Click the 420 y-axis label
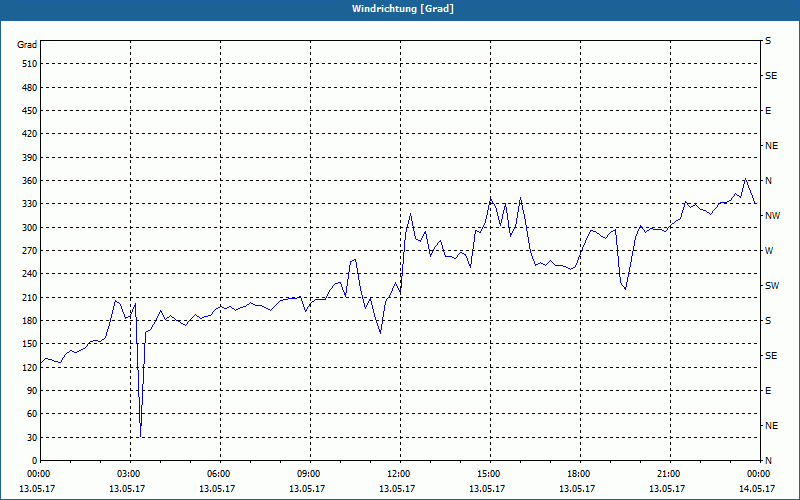The width and height of the screenshot is (800, 500). [x=30, y=134]
